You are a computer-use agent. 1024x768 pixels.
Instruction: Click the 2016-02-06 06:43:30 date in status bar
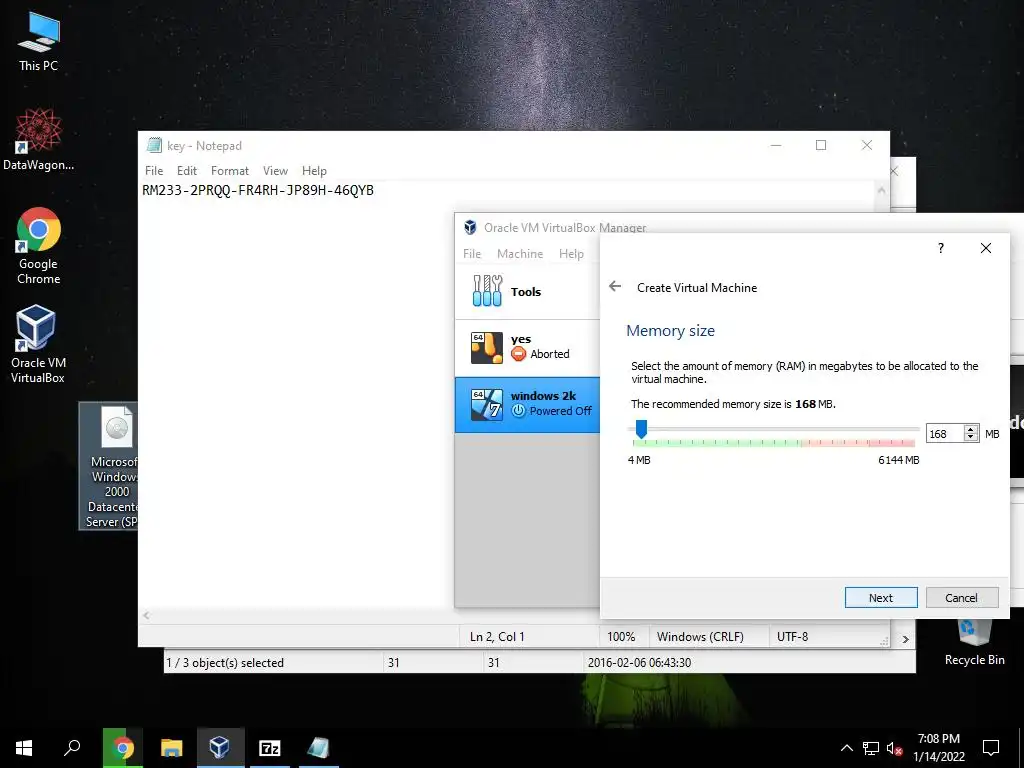pos(639,663)
